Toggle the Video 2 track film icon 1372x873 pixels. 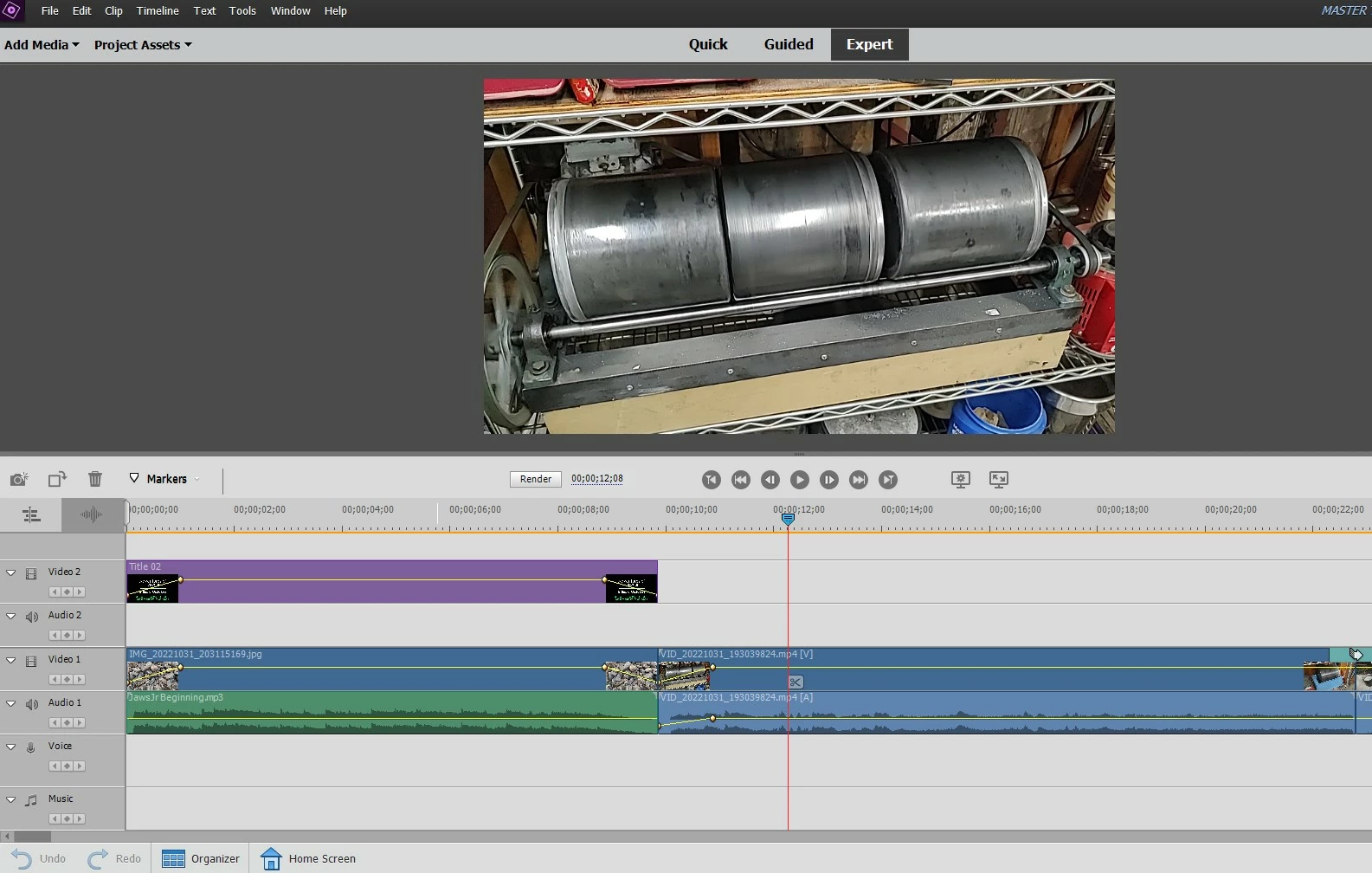pos(31,573)
